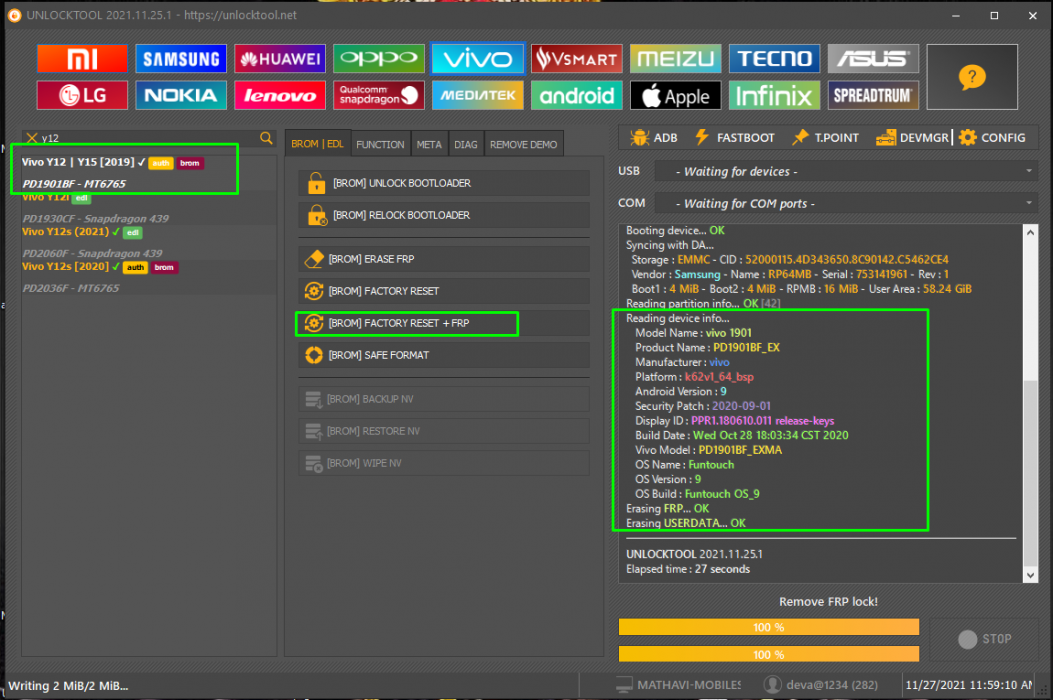
Task: Select the Apple brand logo
Action: [676, 95]
